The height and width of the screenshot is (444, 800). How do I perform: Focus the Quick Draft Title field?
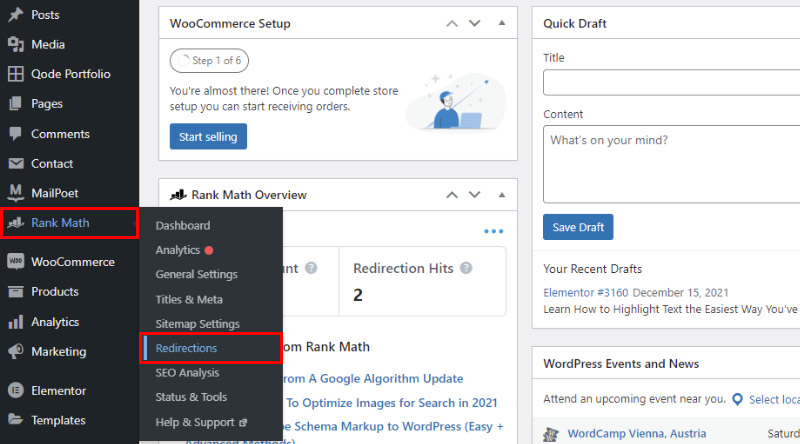point(671,83)
